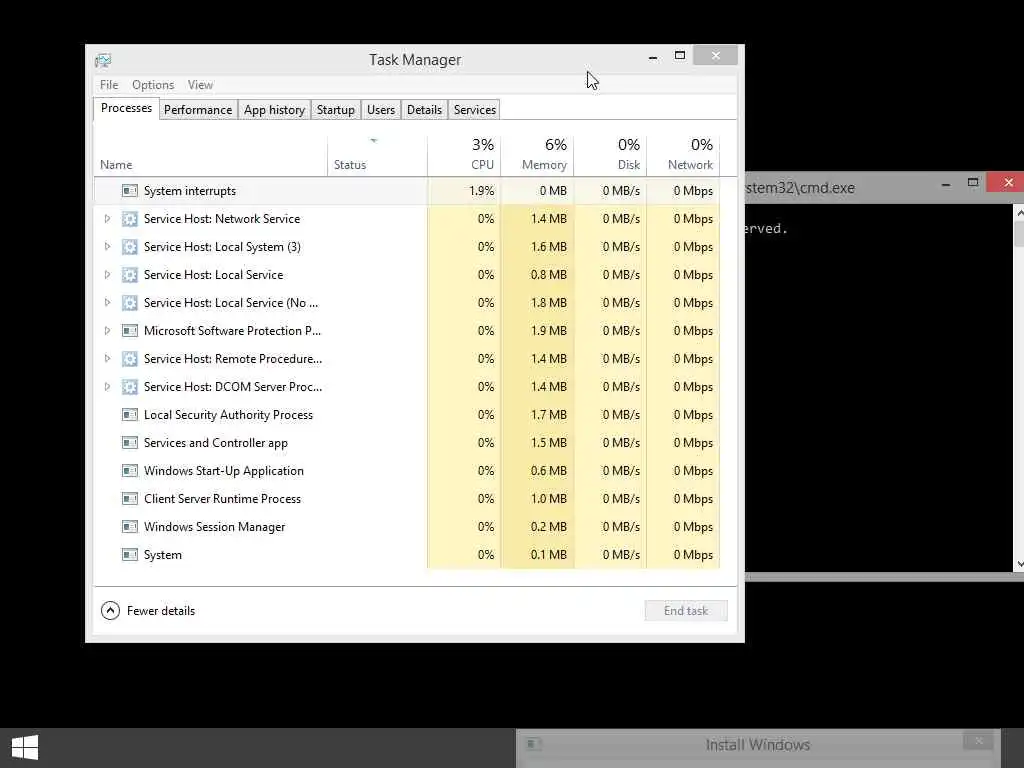Click the Service Host: Network Service gear icon
The width and height of the screenshot is (1024, 768).
pyautogui.click(x=130, y=219)
